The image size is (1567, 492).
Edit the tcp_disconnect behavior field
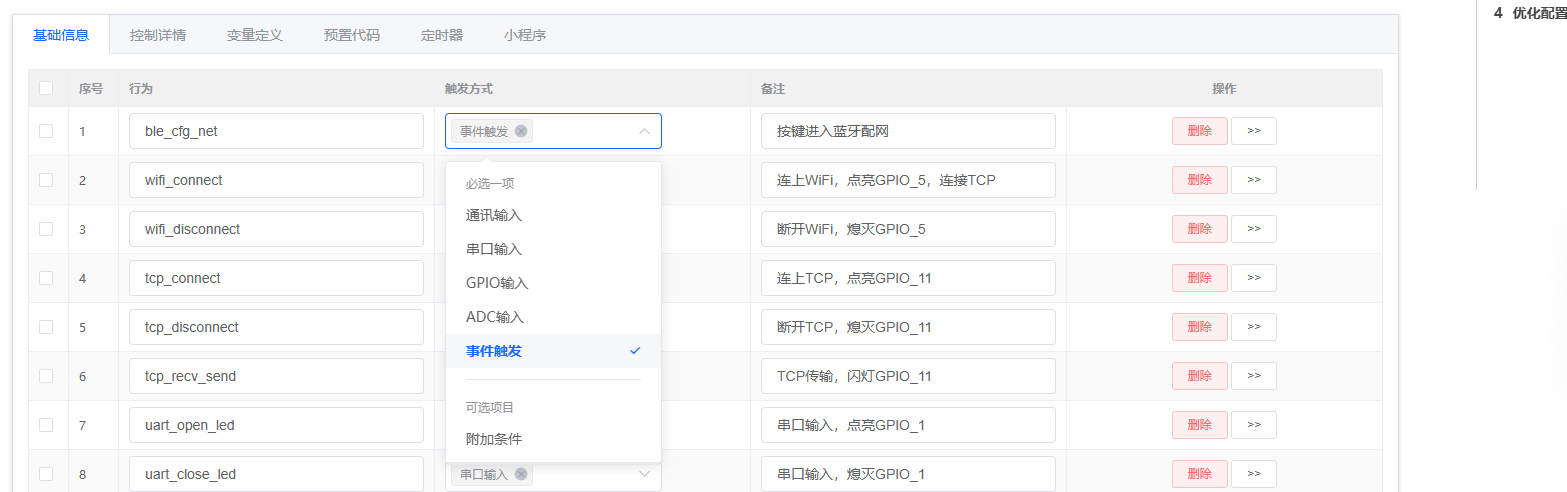pos(276,327)
